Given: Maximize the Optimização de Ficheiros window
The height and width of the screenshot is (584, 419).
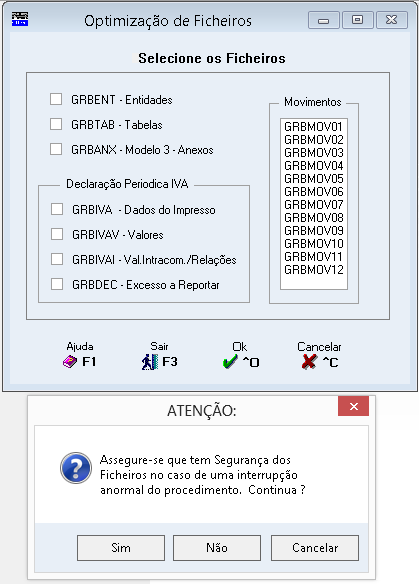Looking at the screenshot, I should (x=358, y=20).
